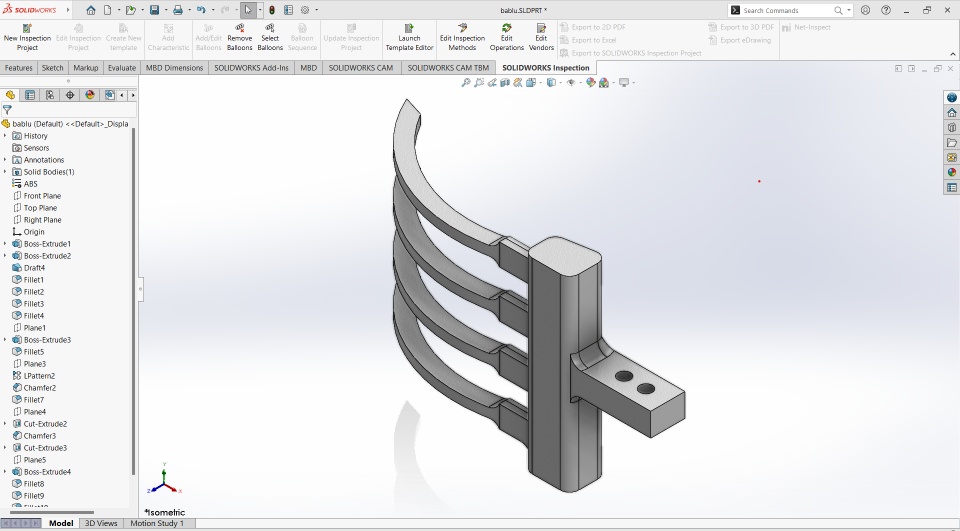Switch to the MBD Dimensions tab
The width and height of the screenshot is (960, 531).
[x=174, y=68]
